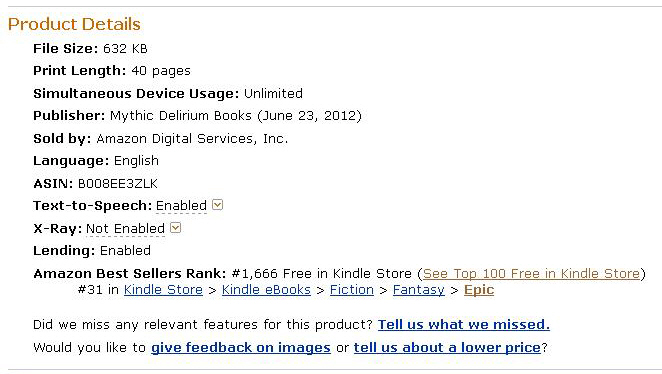Open the Kindle eBooks category link
Screen dimensions: 662x374
266,290
